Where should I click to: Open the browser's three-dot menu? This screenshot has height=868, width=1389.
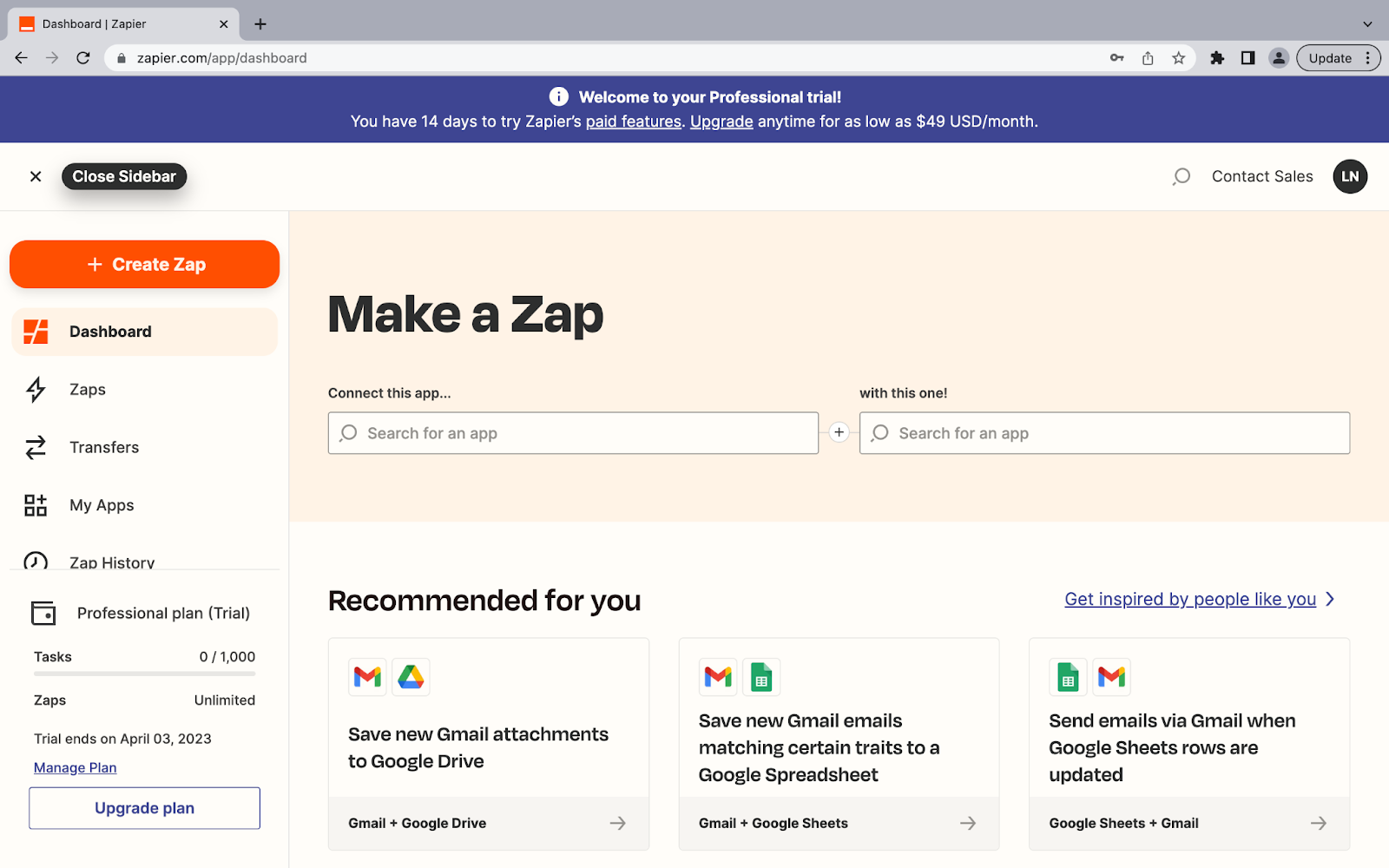pyautogui.click(x=1369, y=58)
